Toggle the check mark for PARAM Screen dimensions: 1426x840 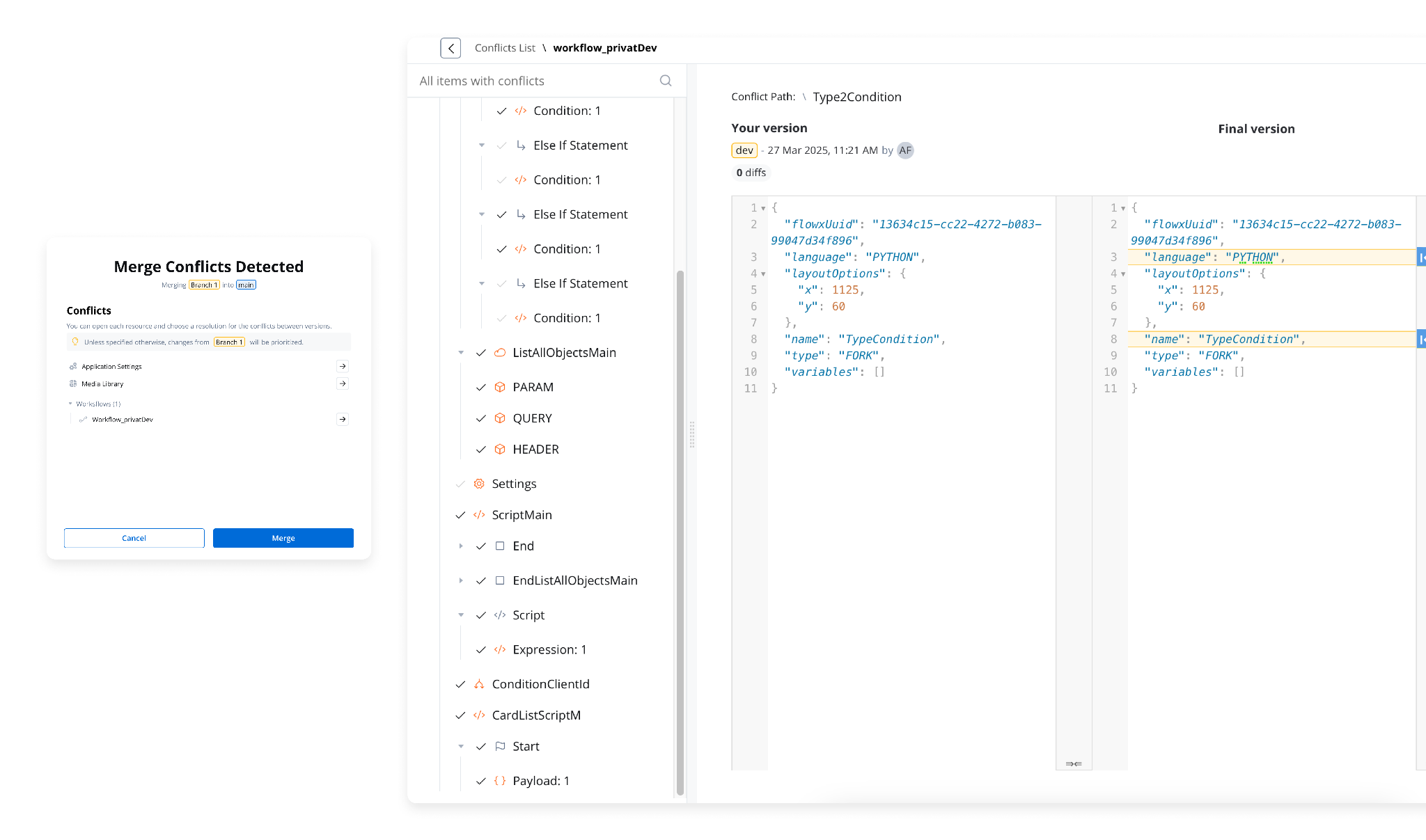point(480,387)
